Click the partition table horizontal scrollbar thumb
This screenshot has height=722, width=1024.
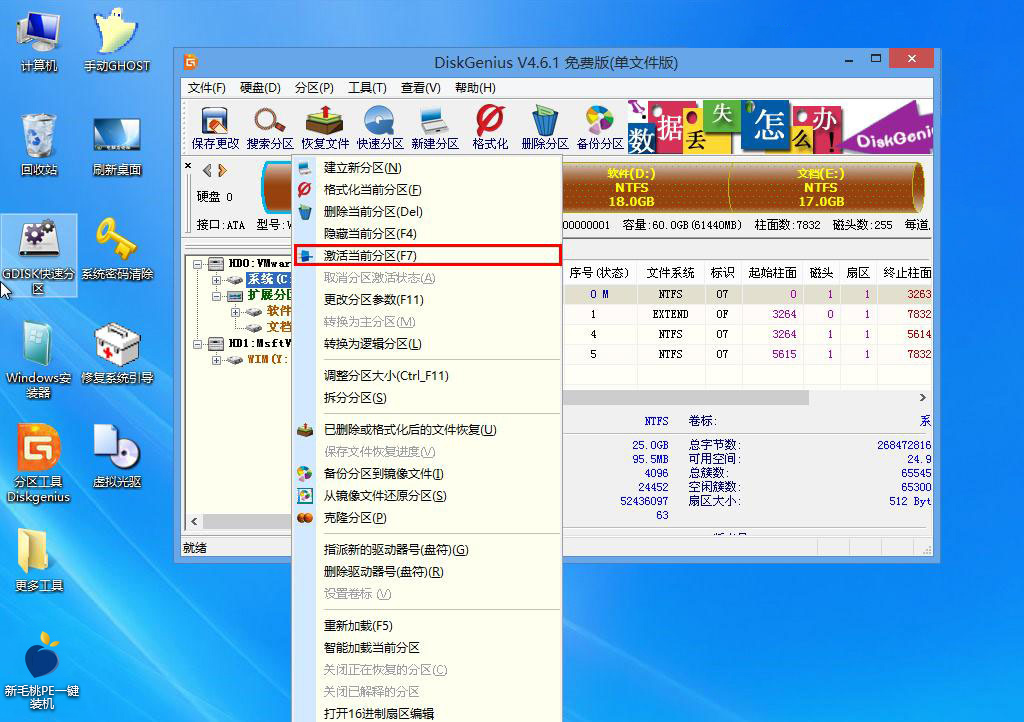tap(686, 398)
